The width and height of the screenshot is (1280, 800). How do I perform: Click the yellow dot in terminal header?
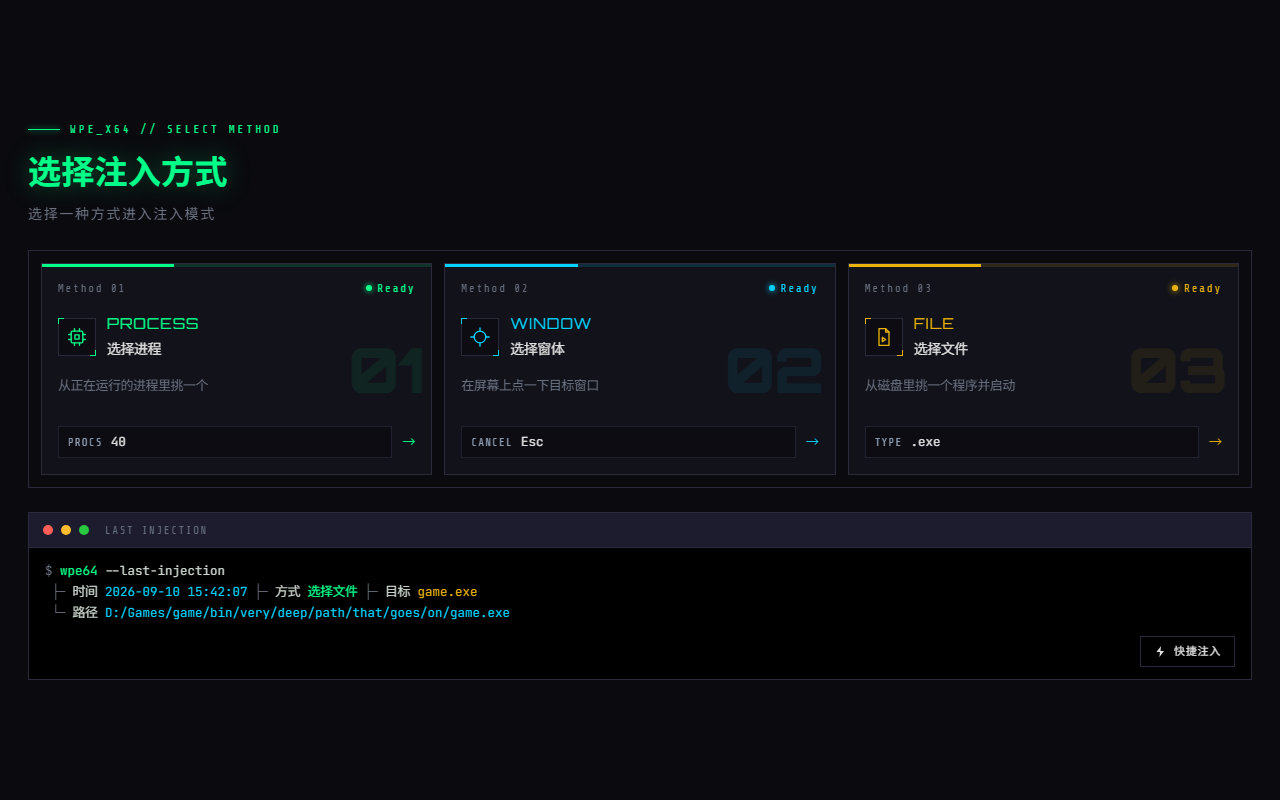tap(66, 530)
